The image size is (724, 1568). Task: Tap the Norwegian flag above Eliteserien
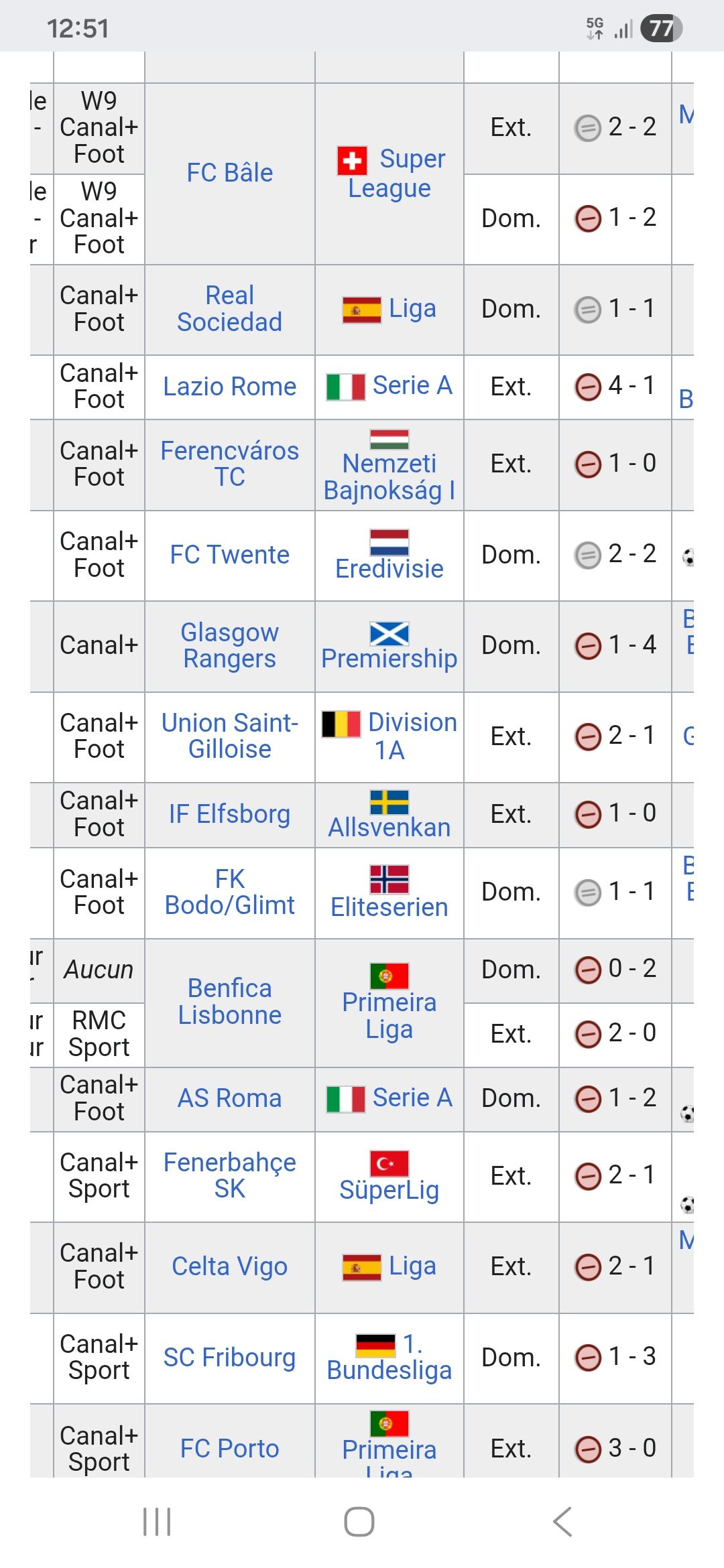click(389, 879)
